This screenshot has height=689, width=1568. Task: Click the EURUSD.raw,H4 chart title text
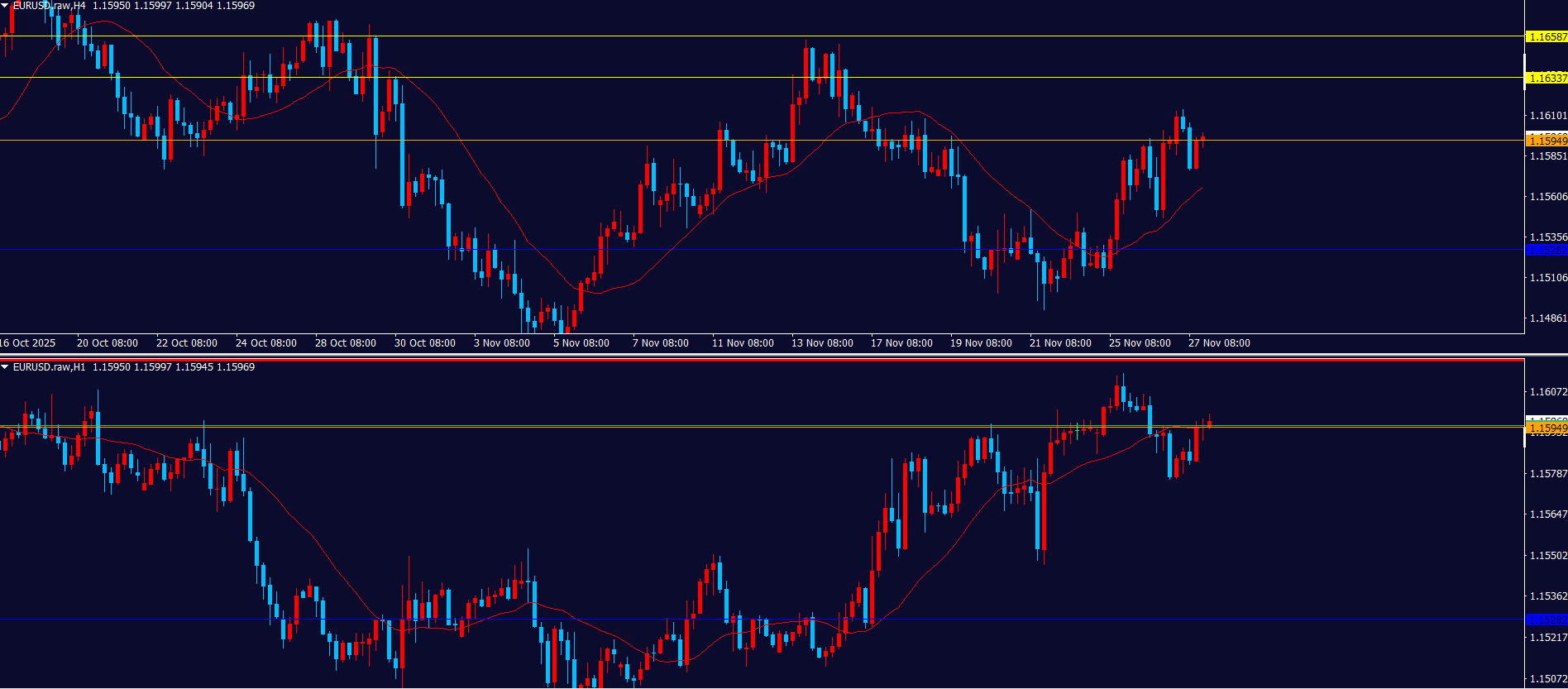tap(49, 6)
